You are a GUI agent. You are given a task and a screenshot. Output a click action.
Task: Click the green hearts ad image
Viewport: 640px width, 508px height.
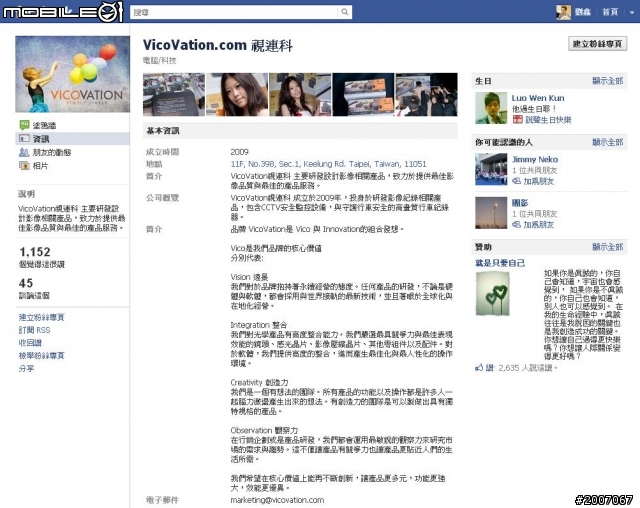click(493, 293)
